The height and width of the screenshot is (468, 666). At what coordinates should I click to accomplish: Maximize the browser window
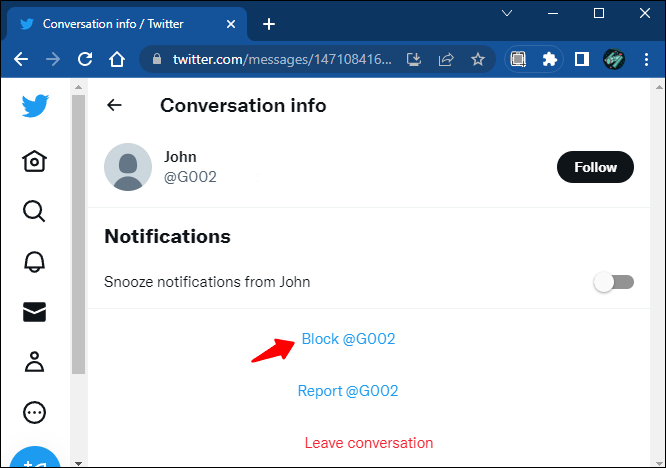point(599,13)
